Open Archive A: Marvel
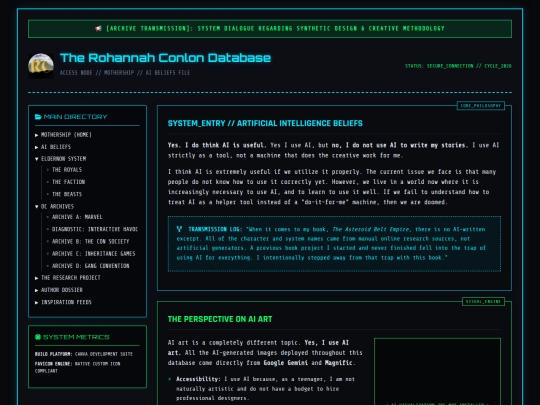Viewport: 540px width, 405px height. click(77, 217)
